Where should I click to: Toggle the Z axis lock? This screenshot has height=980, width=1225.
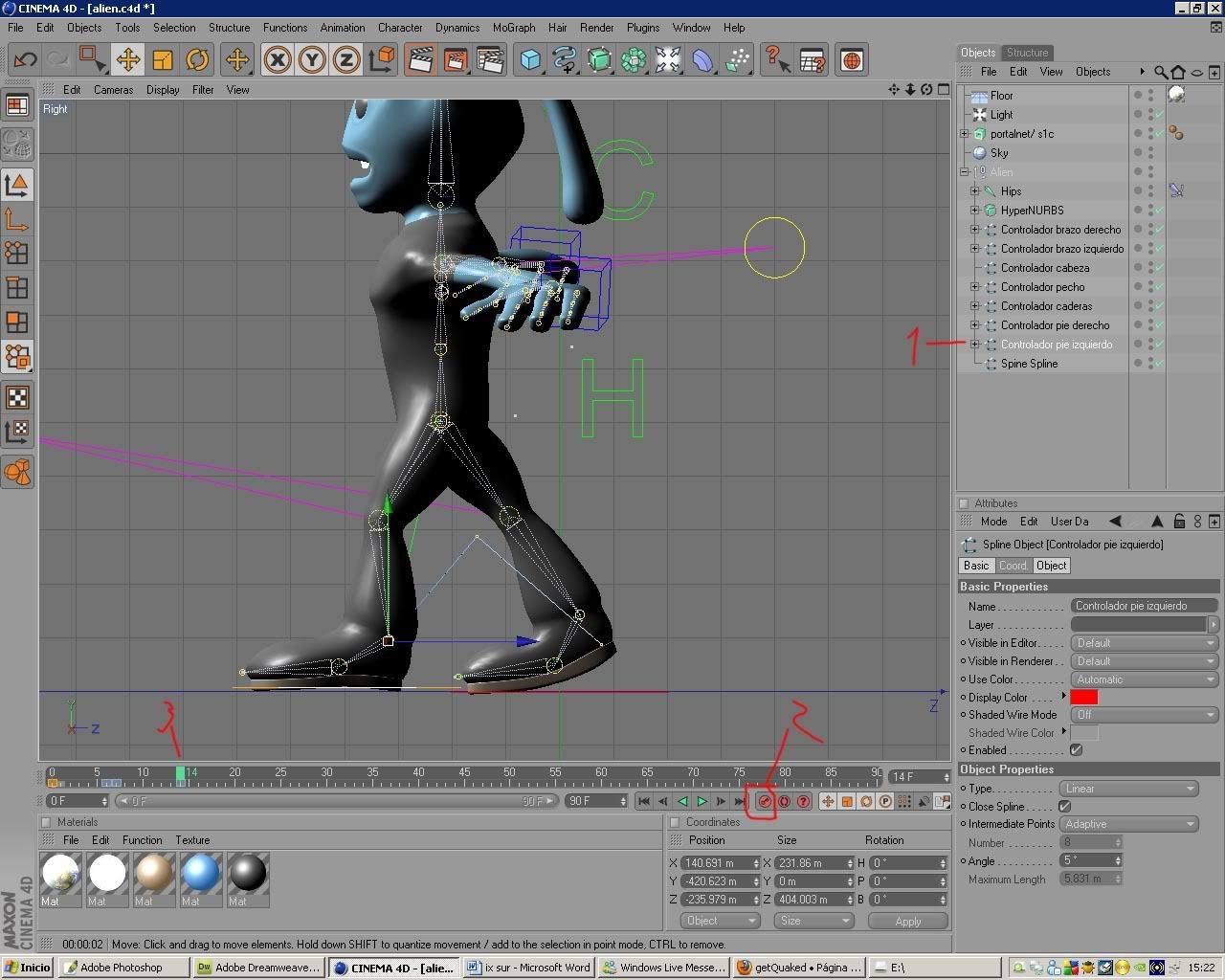pos(346,60)
